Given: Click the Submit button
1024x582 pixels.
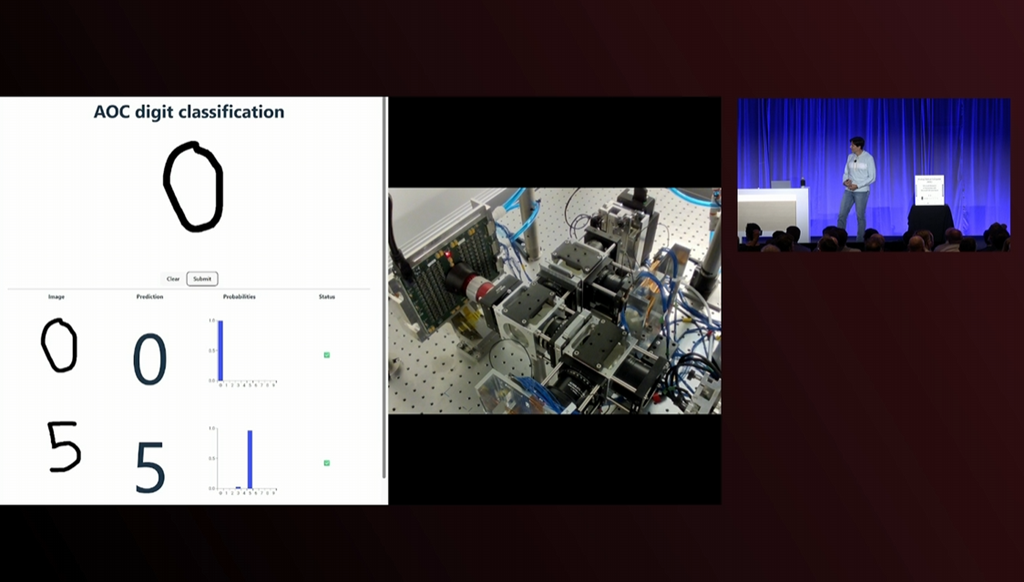Looking at the screenshot, I should [x=202, y=279].
